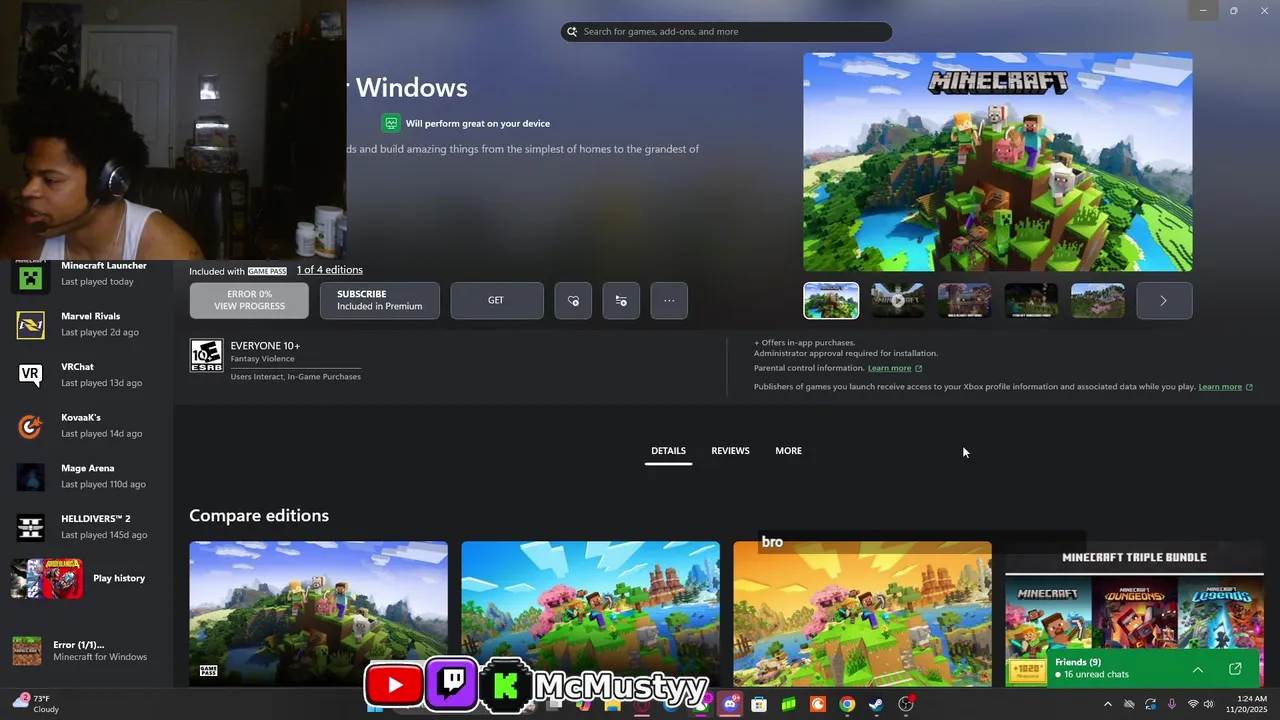This screenshot has height=720, width=1280.
Task: Switch to the REVIEWS tab
Action: pyautogui.click(x=730, y=451)
